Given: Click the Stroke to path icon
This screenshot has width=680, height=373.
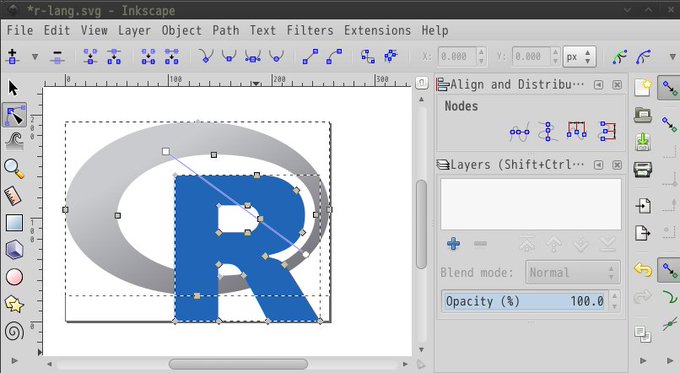Looking at the screenshot, I should [391, 56].
